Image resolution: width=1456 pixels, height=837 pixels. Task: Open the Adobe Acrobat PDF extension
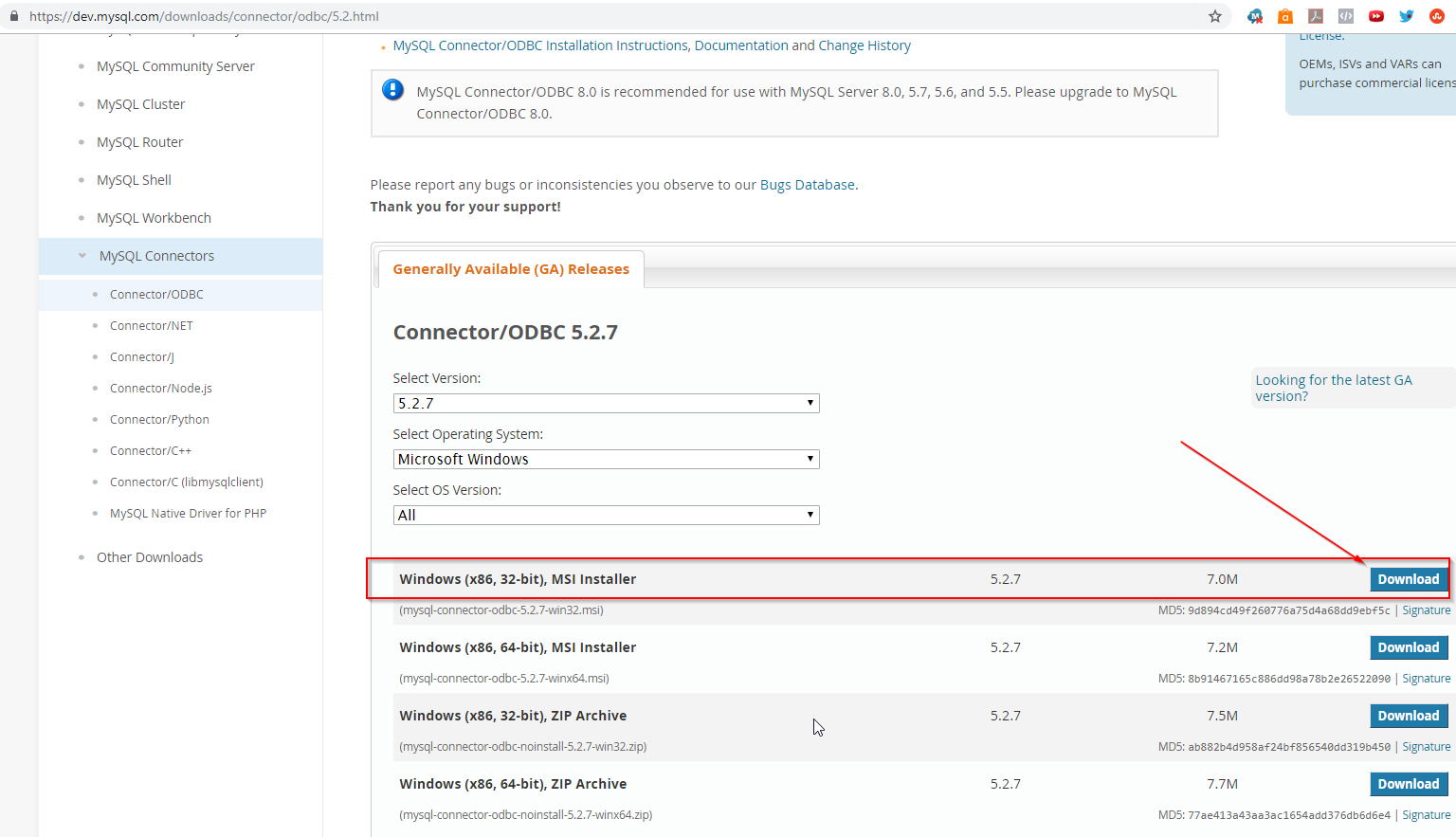(x=1316, y=16)
